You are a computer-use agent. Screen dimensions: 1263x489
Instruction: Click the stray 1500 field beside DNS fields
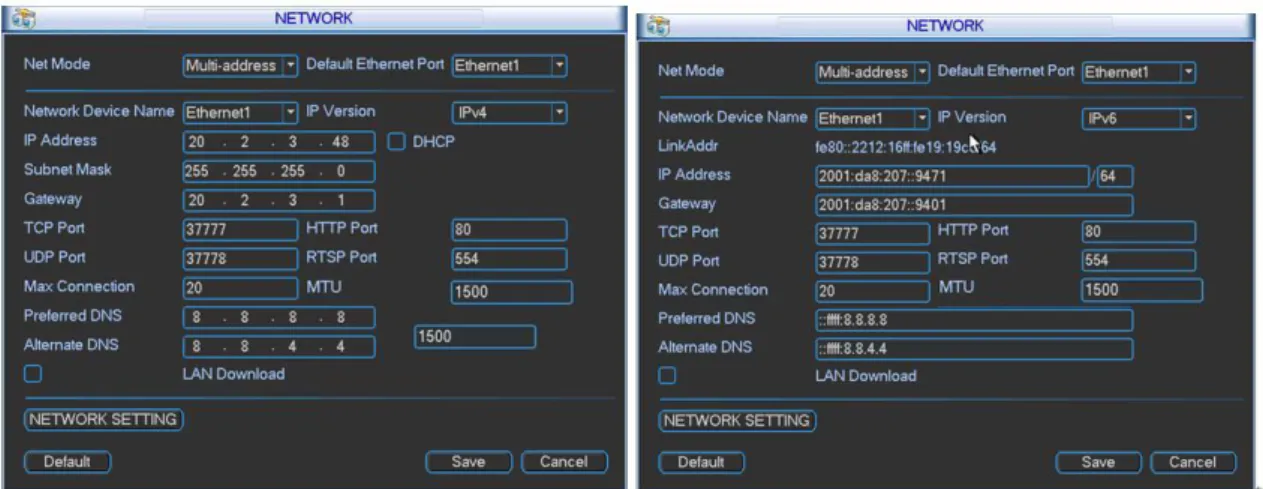(475, 337)
